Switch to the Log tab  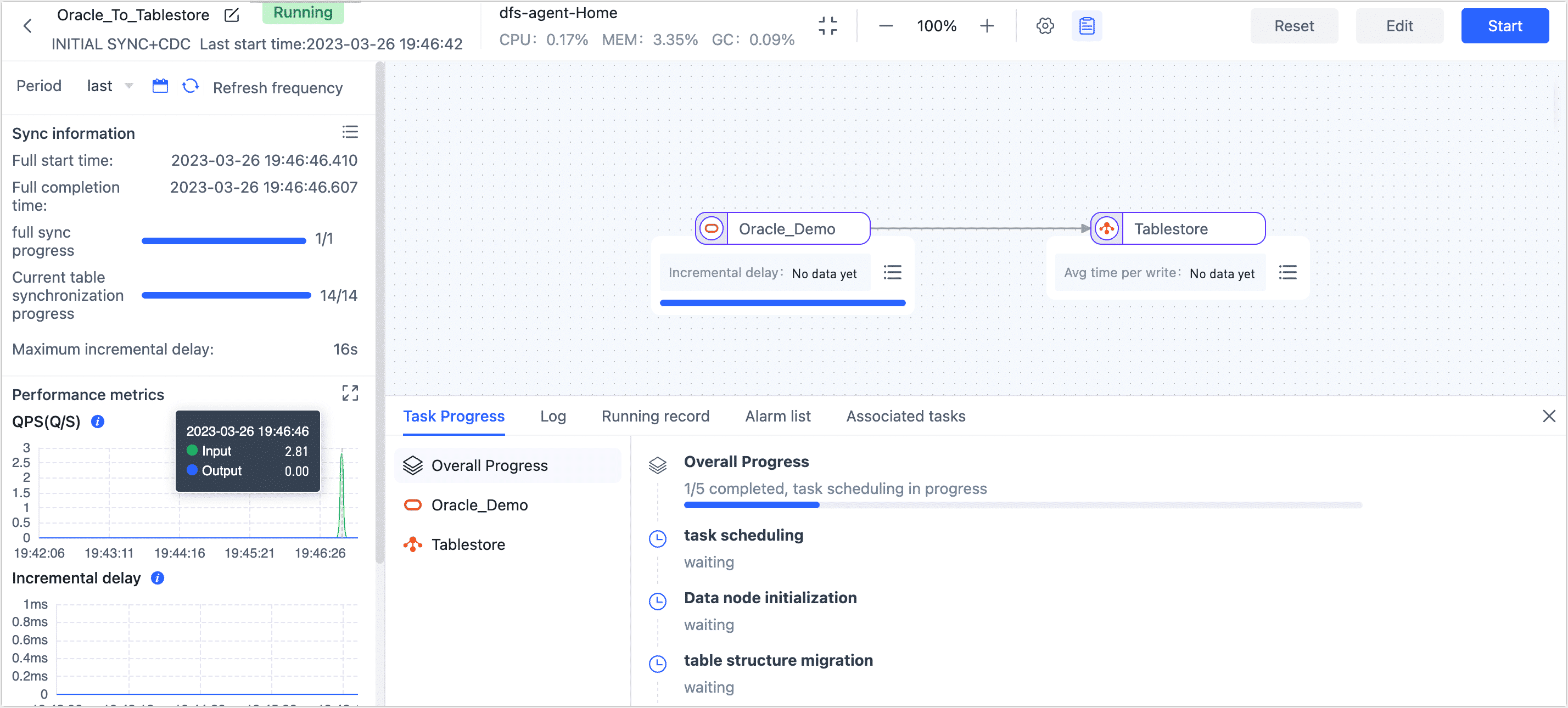coord(553,416)
